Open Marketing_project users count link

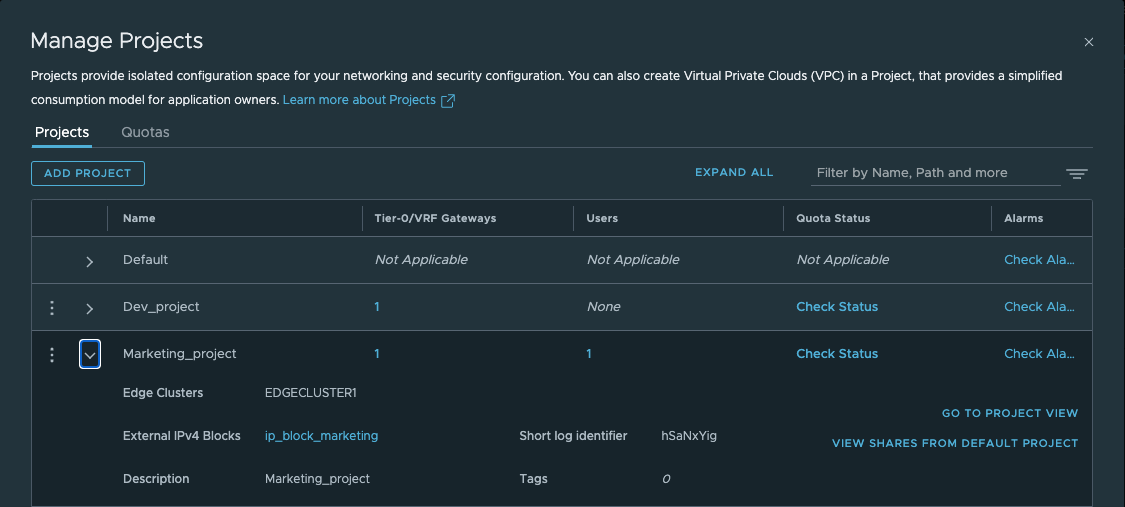point(589,354)
